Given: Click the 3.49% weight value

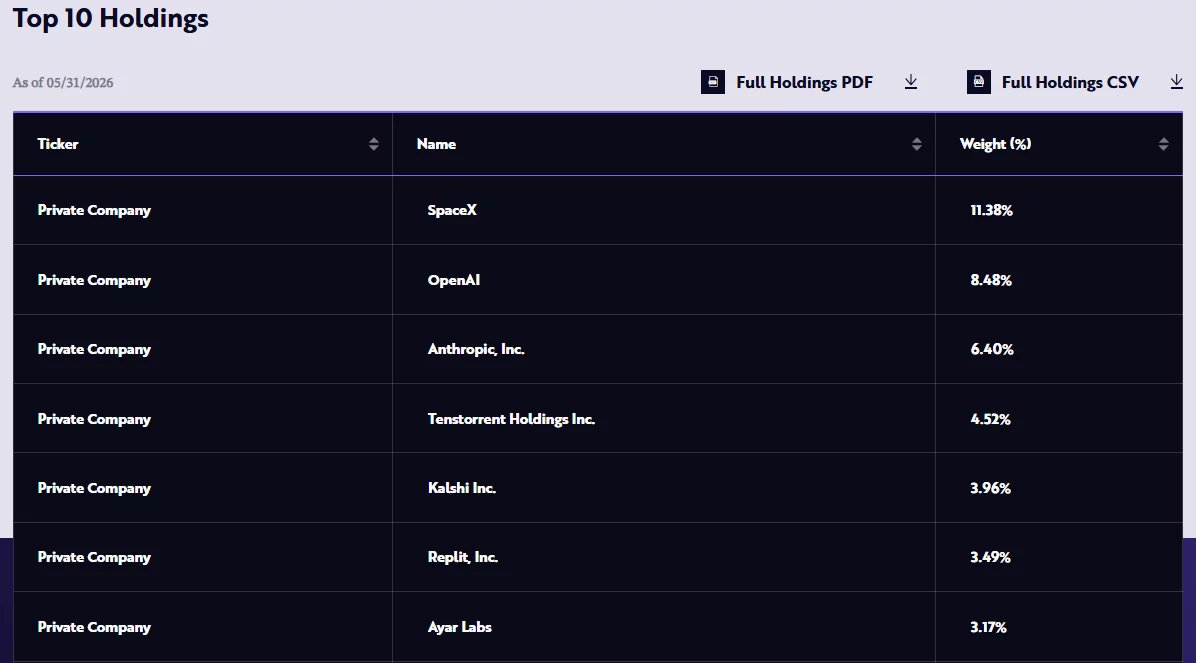Looking at the screenshot, I should coord(990,558).
